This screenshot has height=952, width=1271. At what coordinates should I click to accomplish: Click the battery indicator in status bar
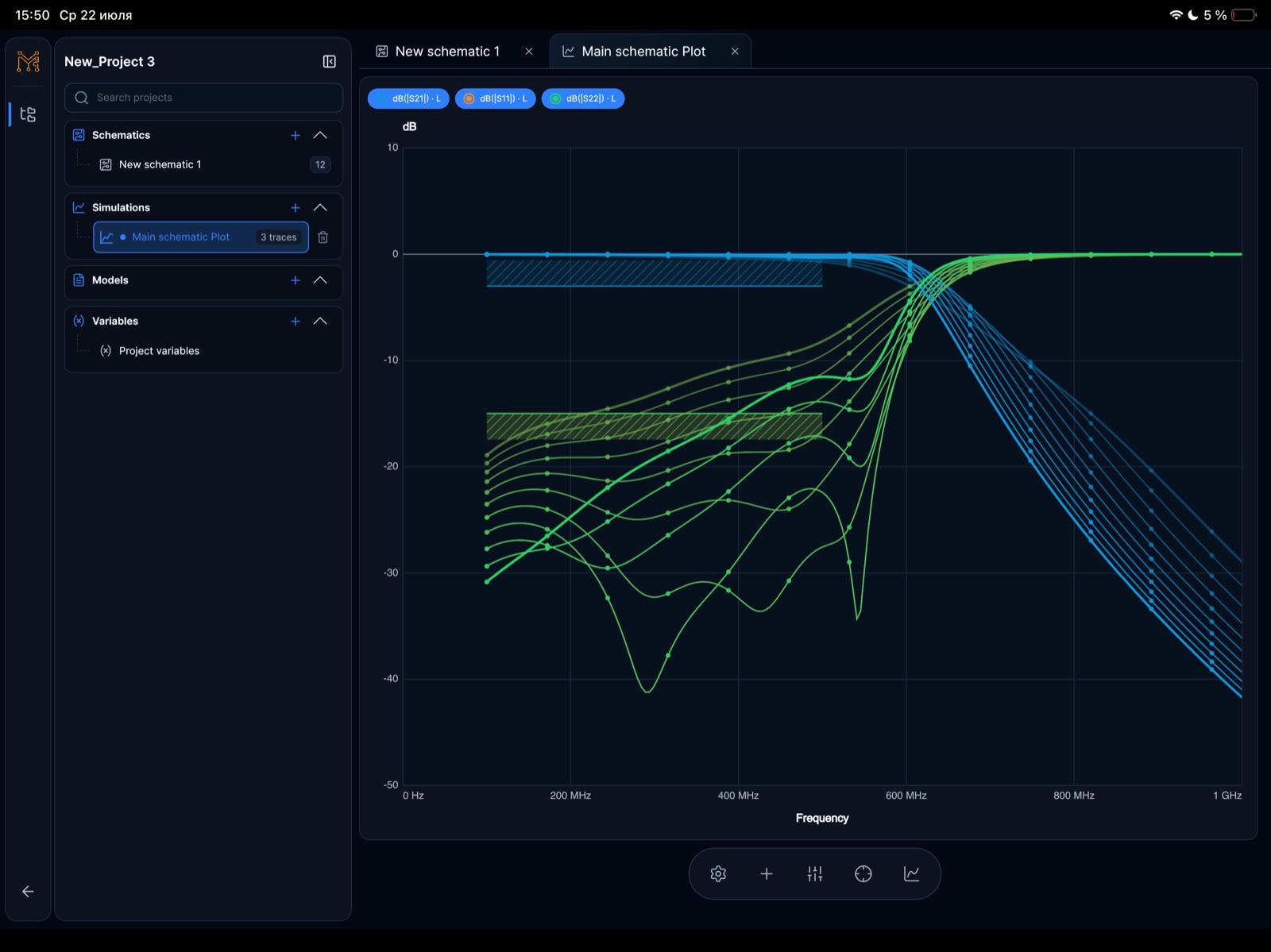click(1244, 15)
